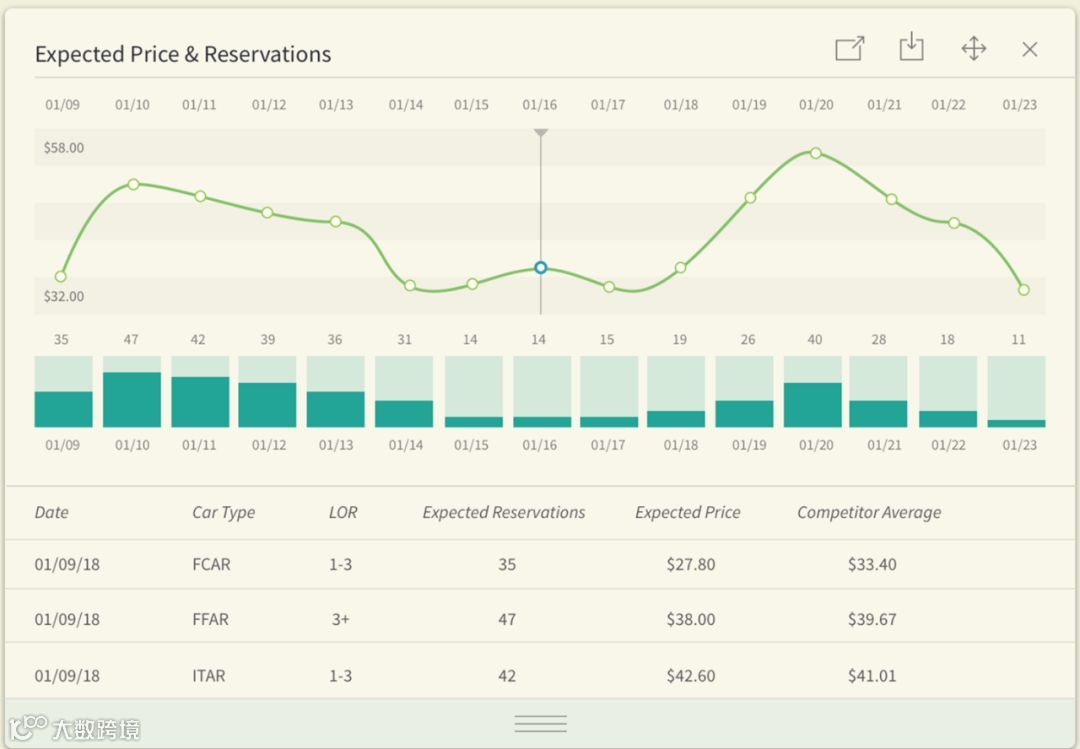Image resolution: width=1080 pixels, height=749 pixels.
Task: Click the download icon
Action: (x=911, y=48)
